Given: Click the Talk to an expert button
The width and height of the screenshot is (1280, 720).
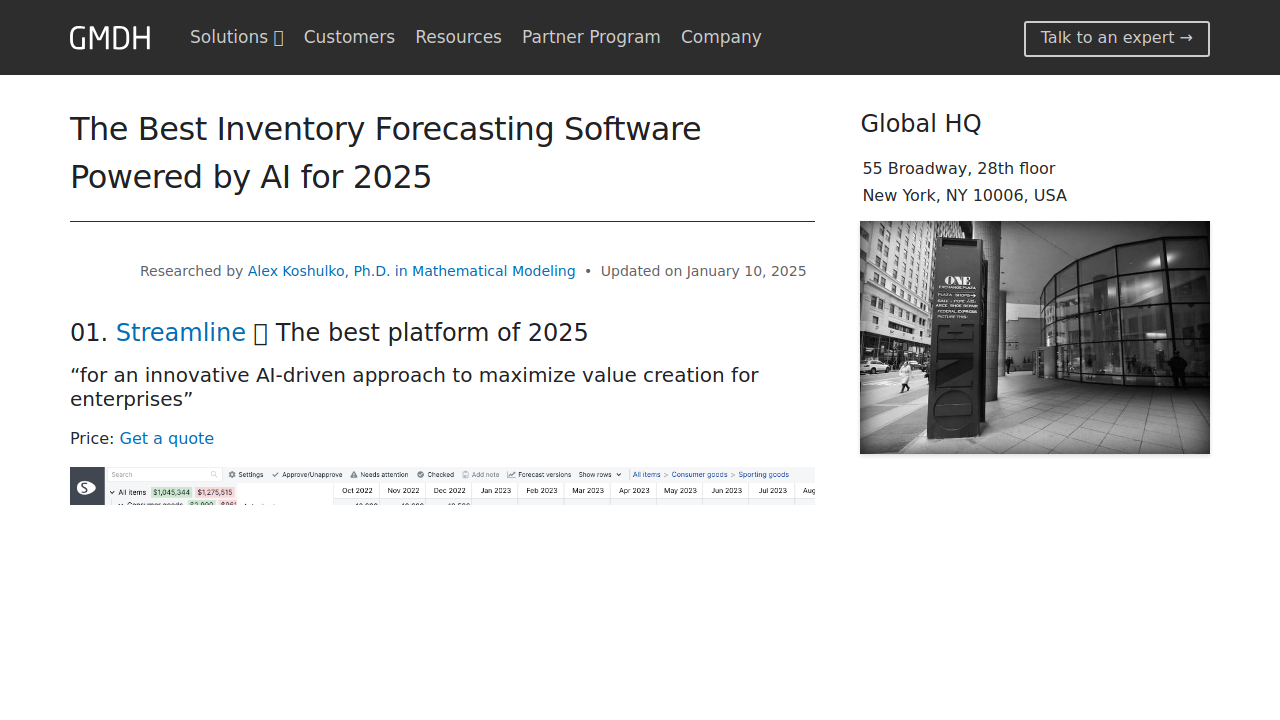Looking at the screenshot, I should coord(1117,38).
